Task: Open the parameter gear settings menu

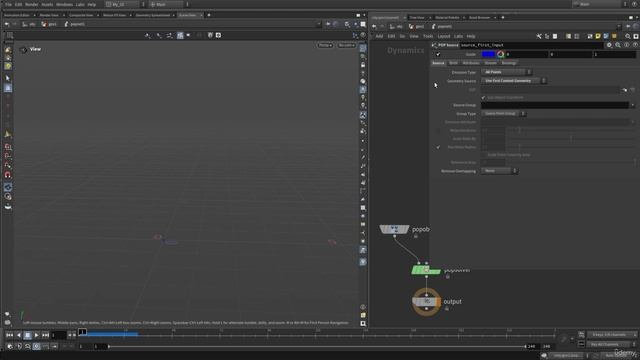Action: (609, 45)
